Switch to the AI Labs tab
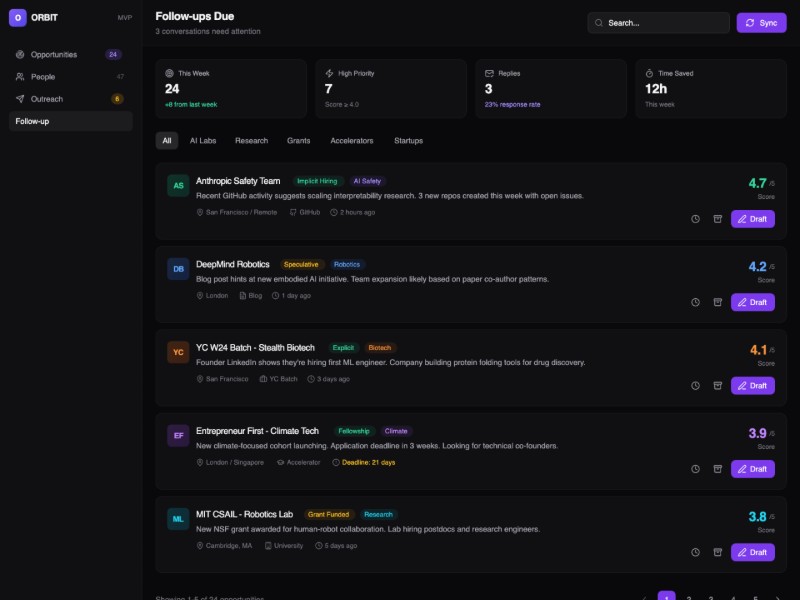Image resolution: width=800 pixels, height=600 pixels. [x=203, y=141]
